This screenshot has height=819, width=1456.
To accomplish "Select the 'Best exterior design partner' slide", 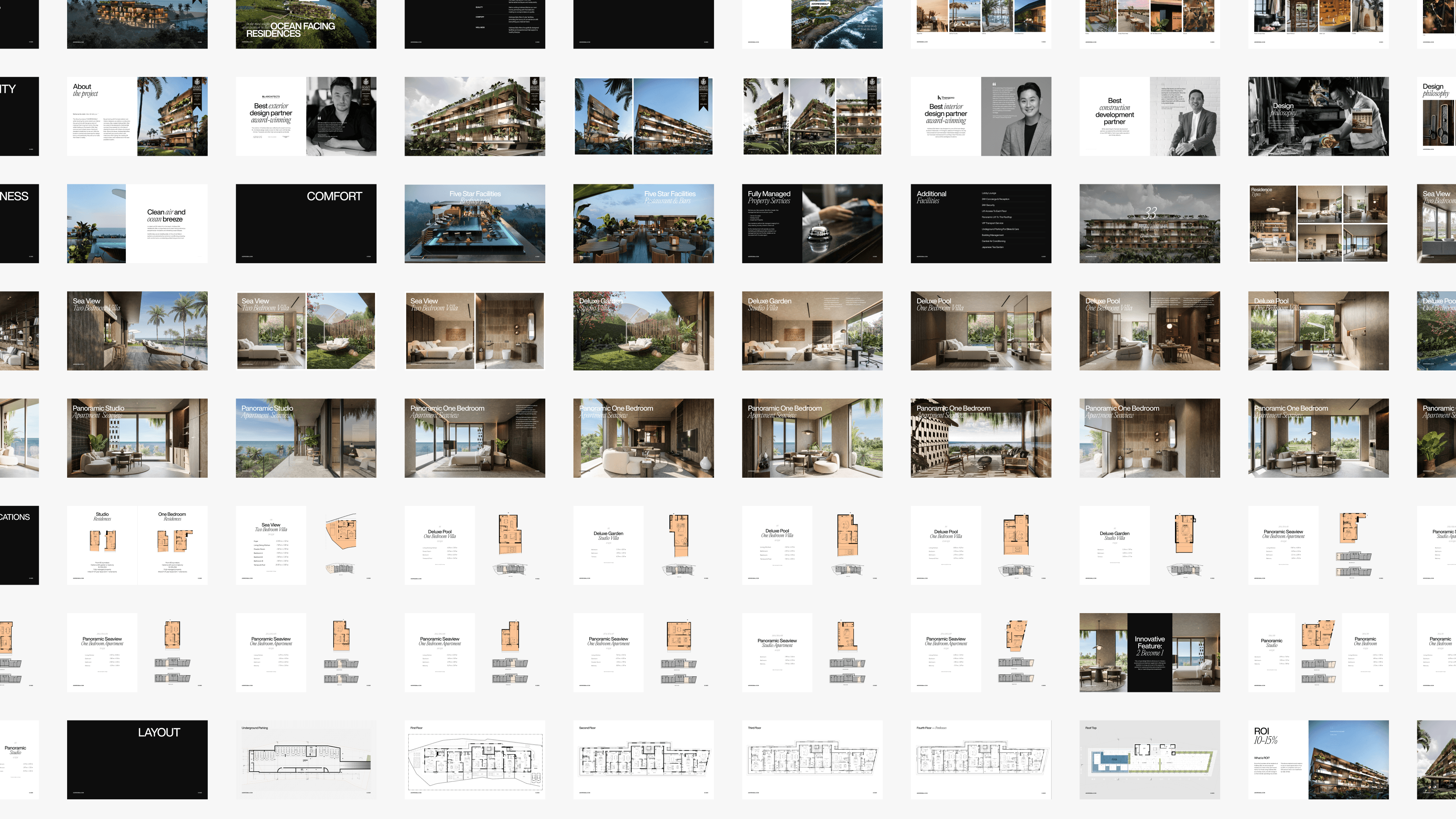I will click(306, 116).
